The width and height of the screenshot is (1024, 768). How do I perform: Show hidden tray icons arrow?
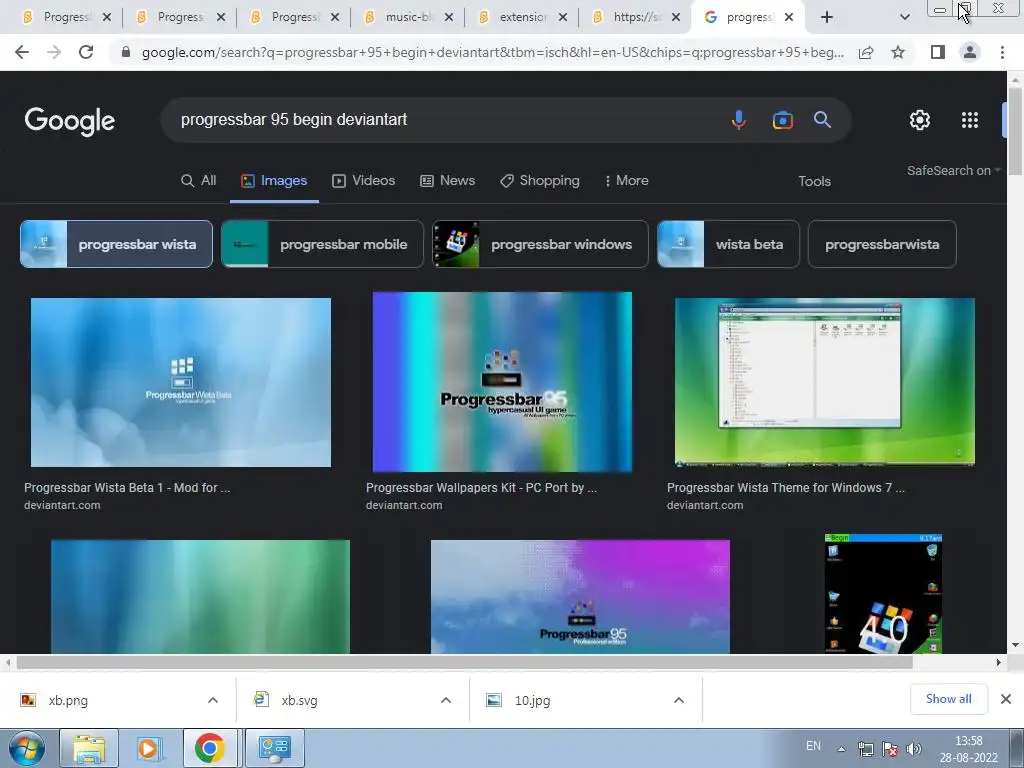coord(842,749)
